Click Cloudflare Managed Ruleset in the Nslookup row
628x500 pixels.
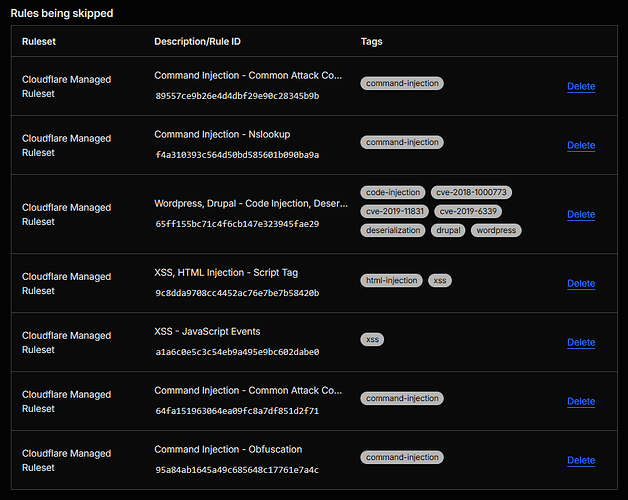coord(66,145)
